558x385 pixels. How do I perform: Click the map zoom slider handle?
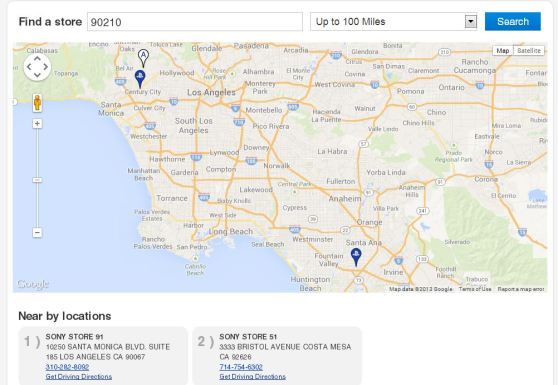click(37, 180)
